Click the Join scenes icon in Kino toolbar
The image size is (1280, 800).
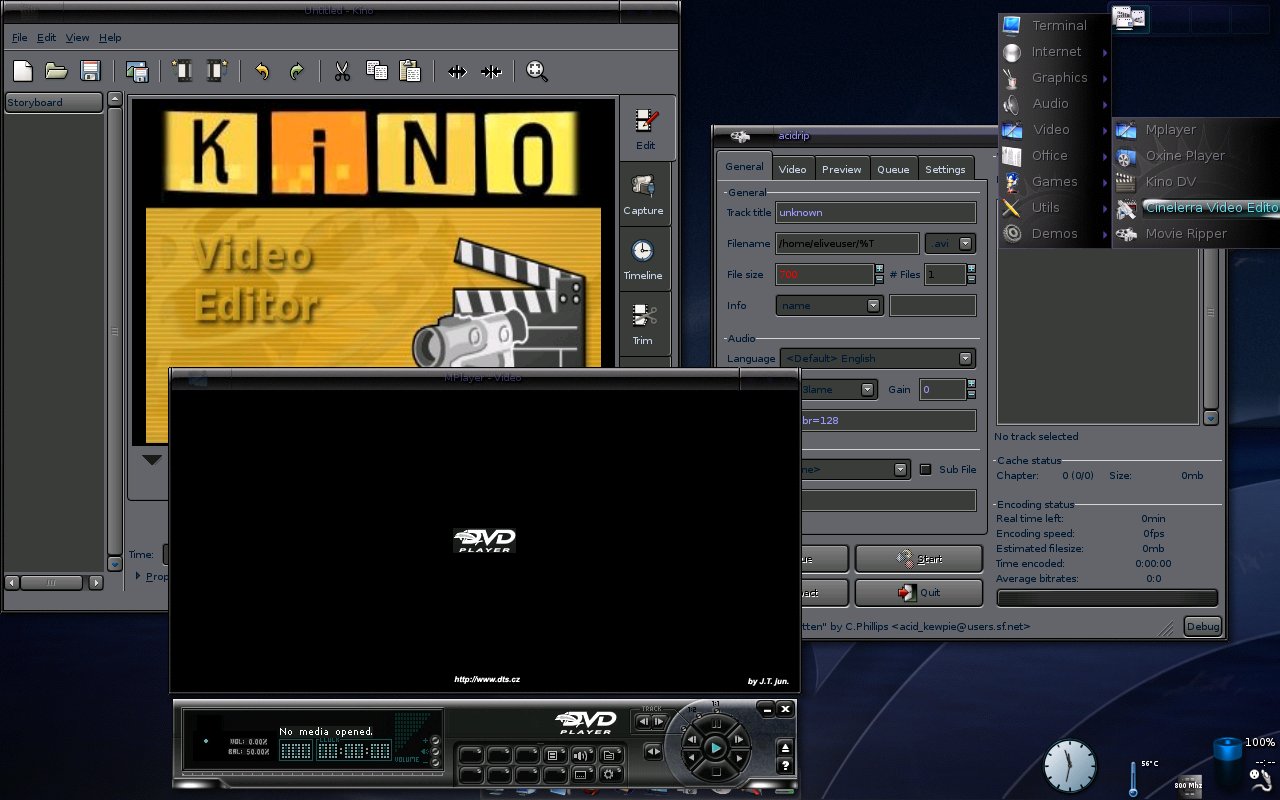(491, 71)
